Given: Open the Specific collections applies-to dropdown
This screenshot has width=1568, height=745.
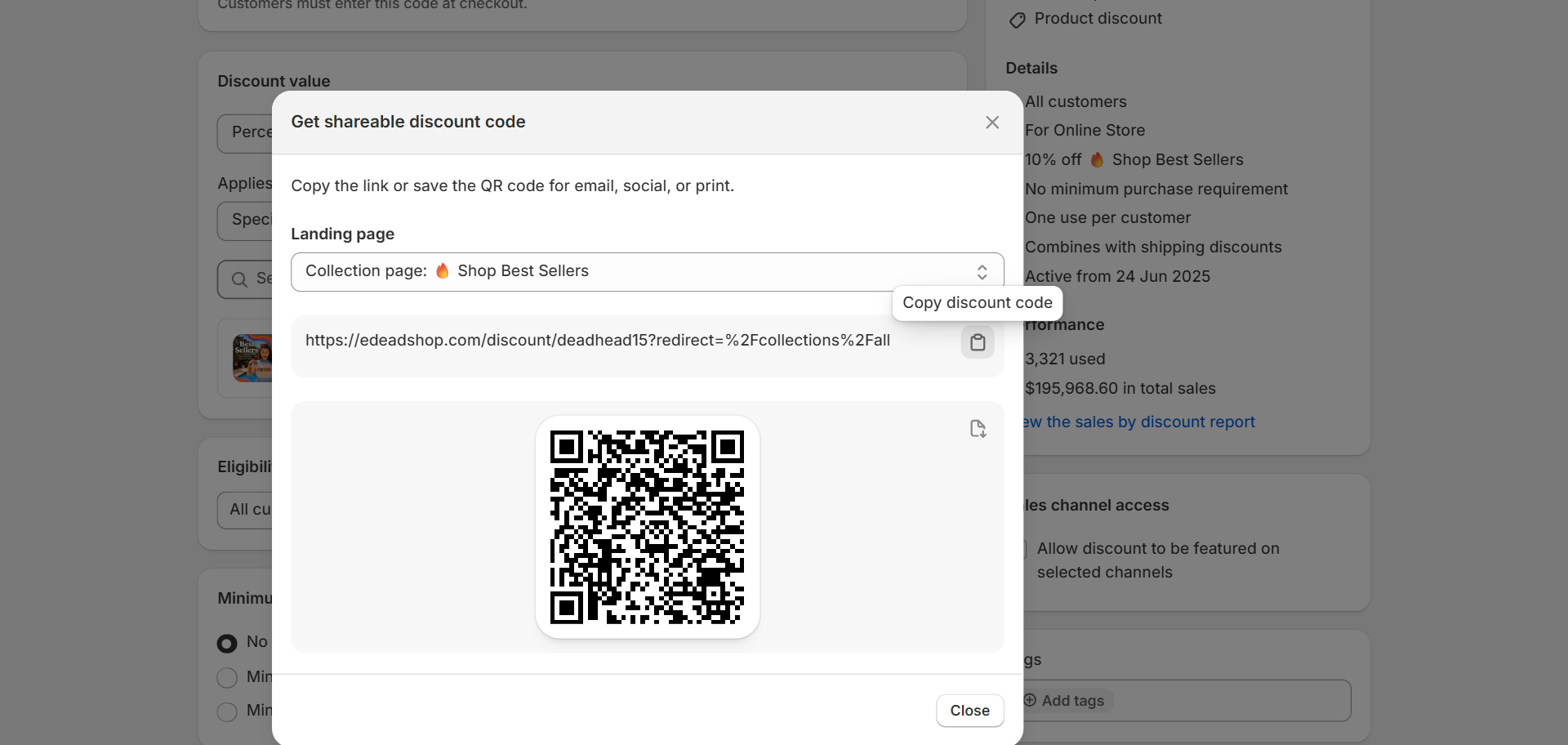Looking at the screenshot, I should coord(245,221).
